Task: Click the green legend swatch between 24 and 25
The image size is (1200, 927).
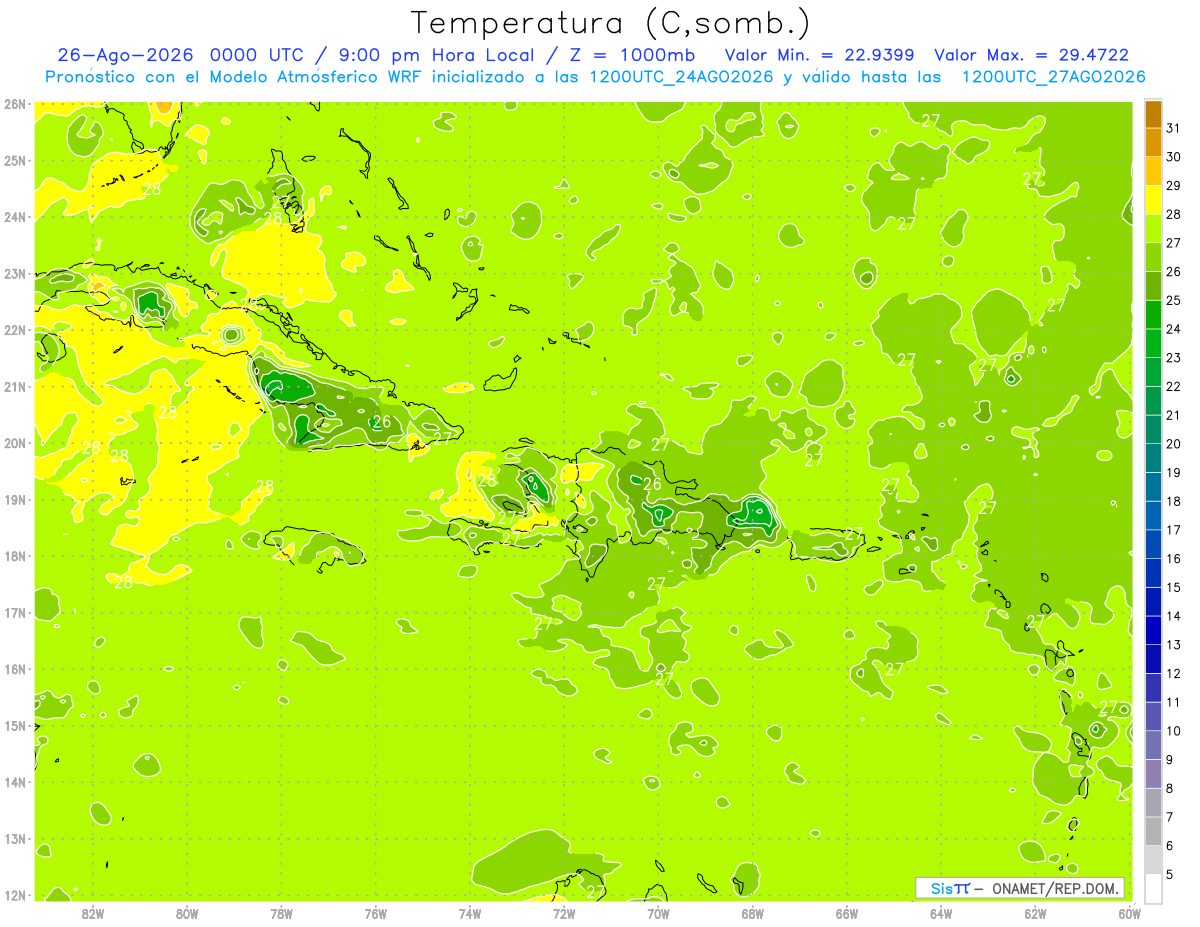Action: coord(1153,315)
